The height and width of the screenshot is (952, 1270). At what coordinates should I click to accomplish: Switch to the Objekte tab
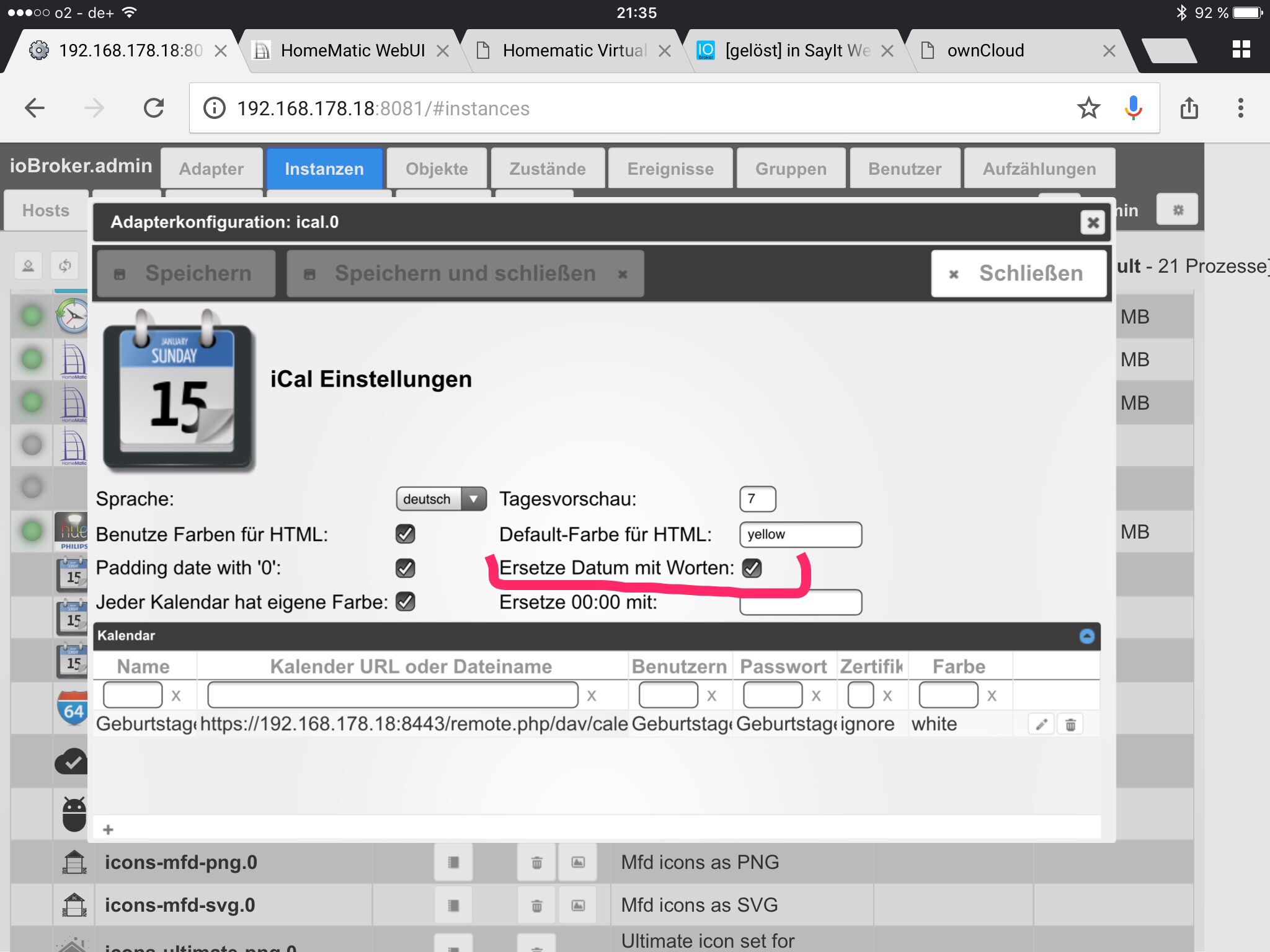(x=437, y=169)
